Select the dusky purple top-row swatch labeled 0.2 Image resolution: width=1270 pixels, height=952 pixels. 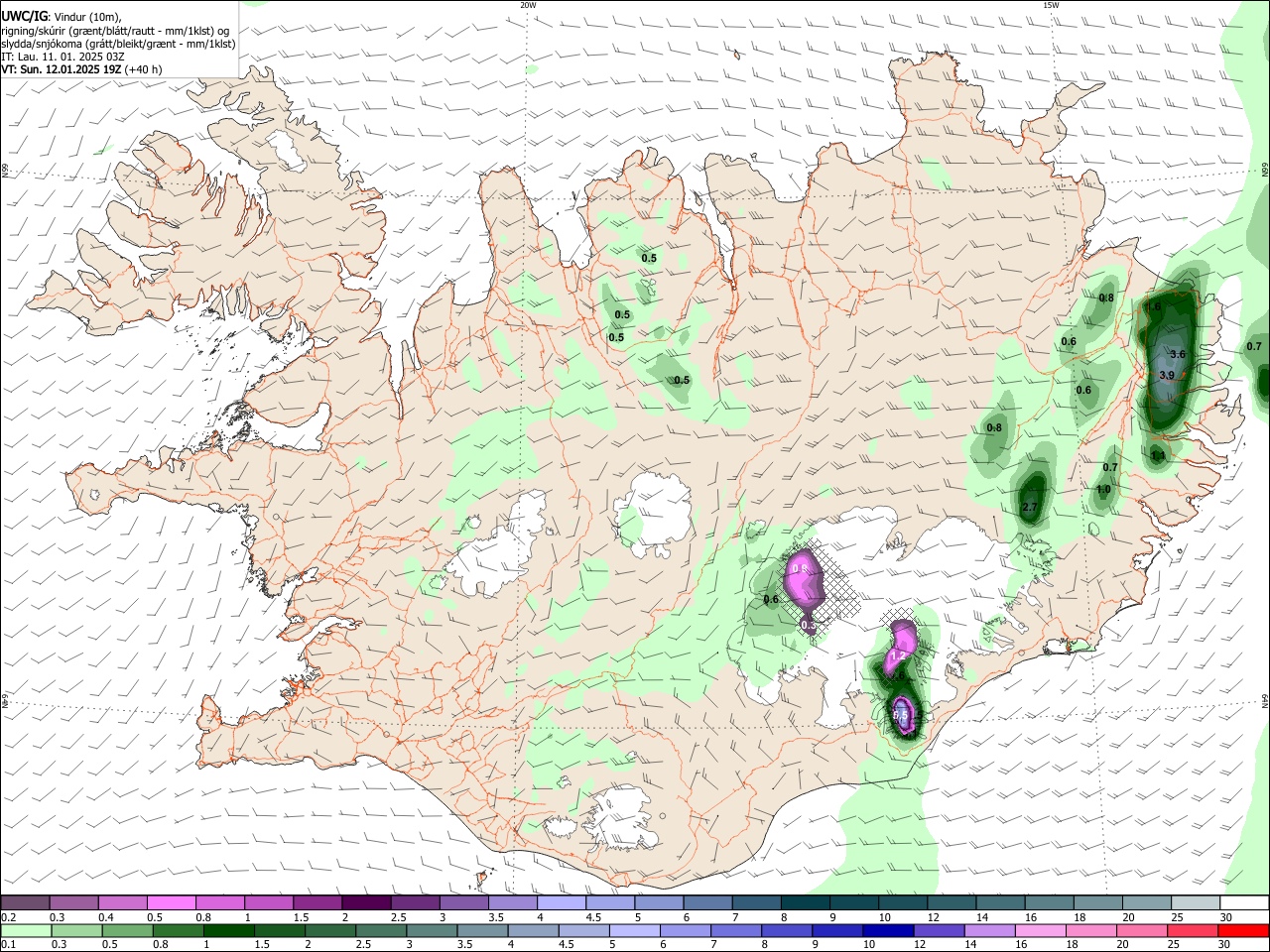click(x=25, y=903)
